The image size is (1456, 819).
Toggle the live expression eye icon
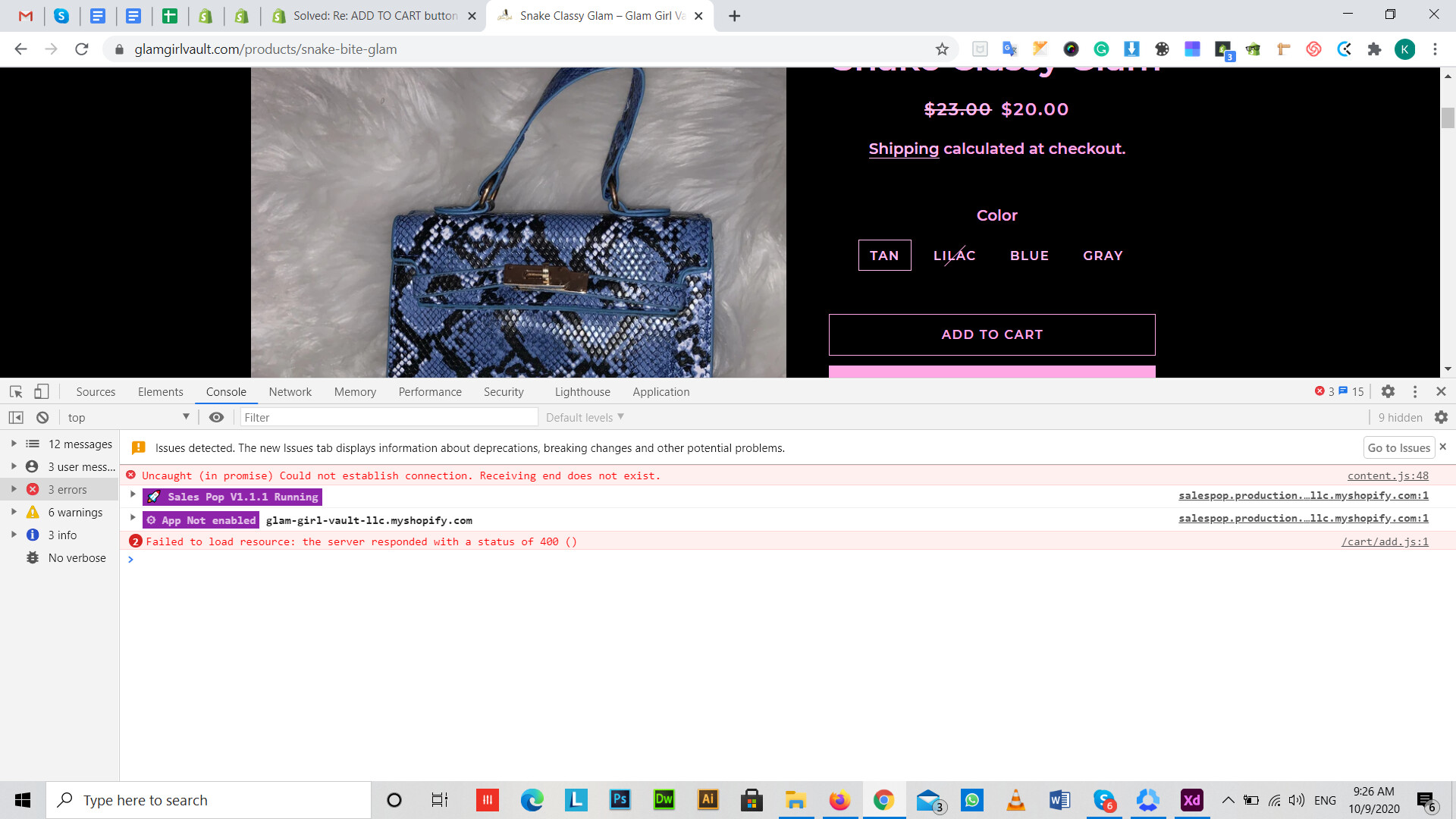click(x=216, y=418)
